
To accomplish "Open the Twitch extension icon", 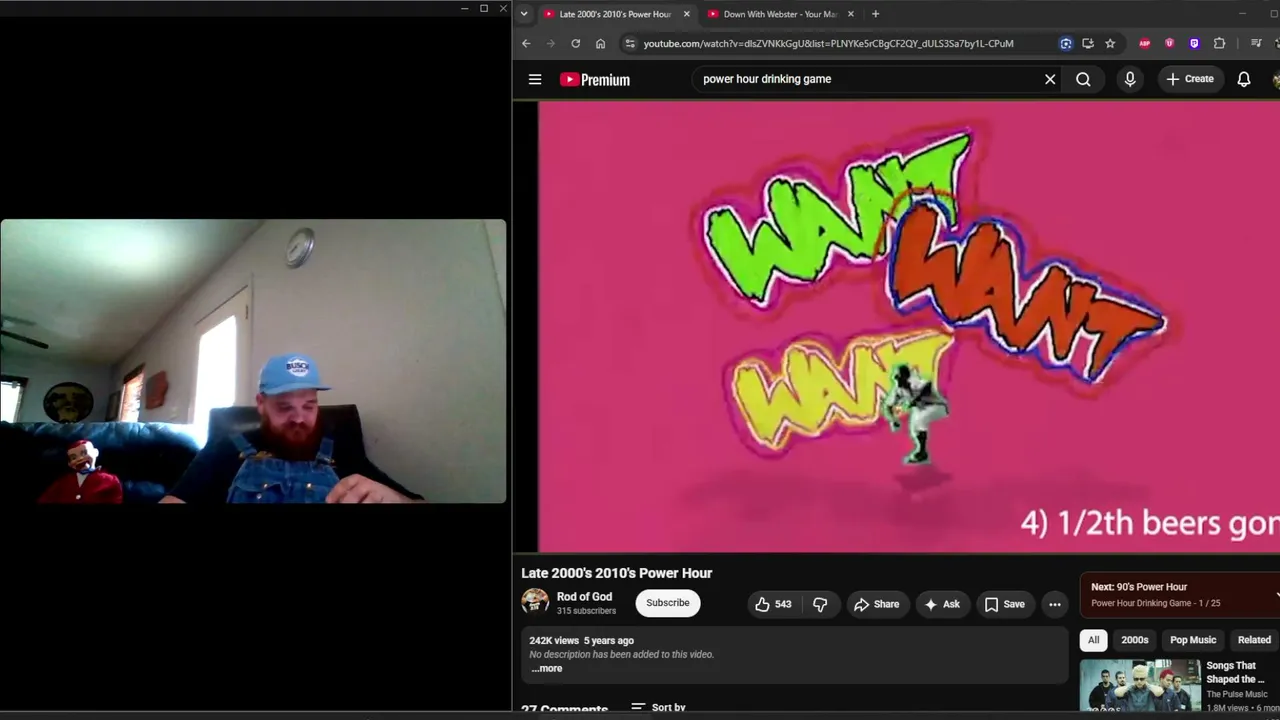I will [x=1194, y=43].
